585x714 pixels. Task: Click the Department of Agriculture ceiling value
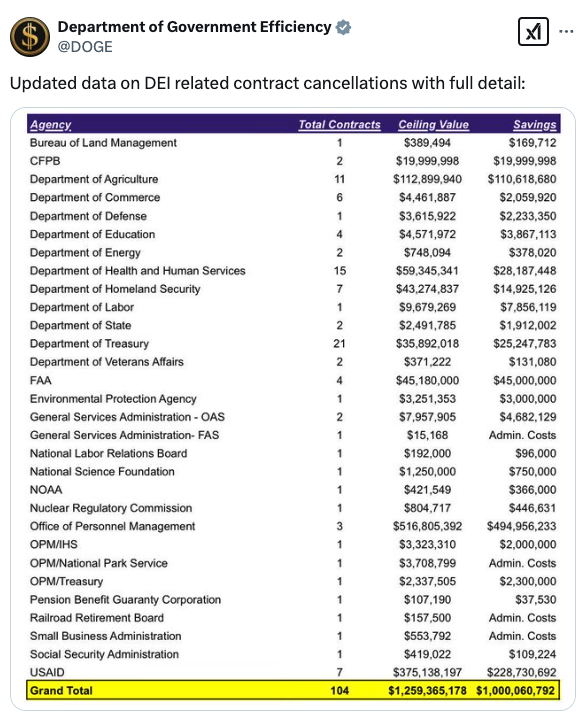pyautogui.click(x=427, y=179)
